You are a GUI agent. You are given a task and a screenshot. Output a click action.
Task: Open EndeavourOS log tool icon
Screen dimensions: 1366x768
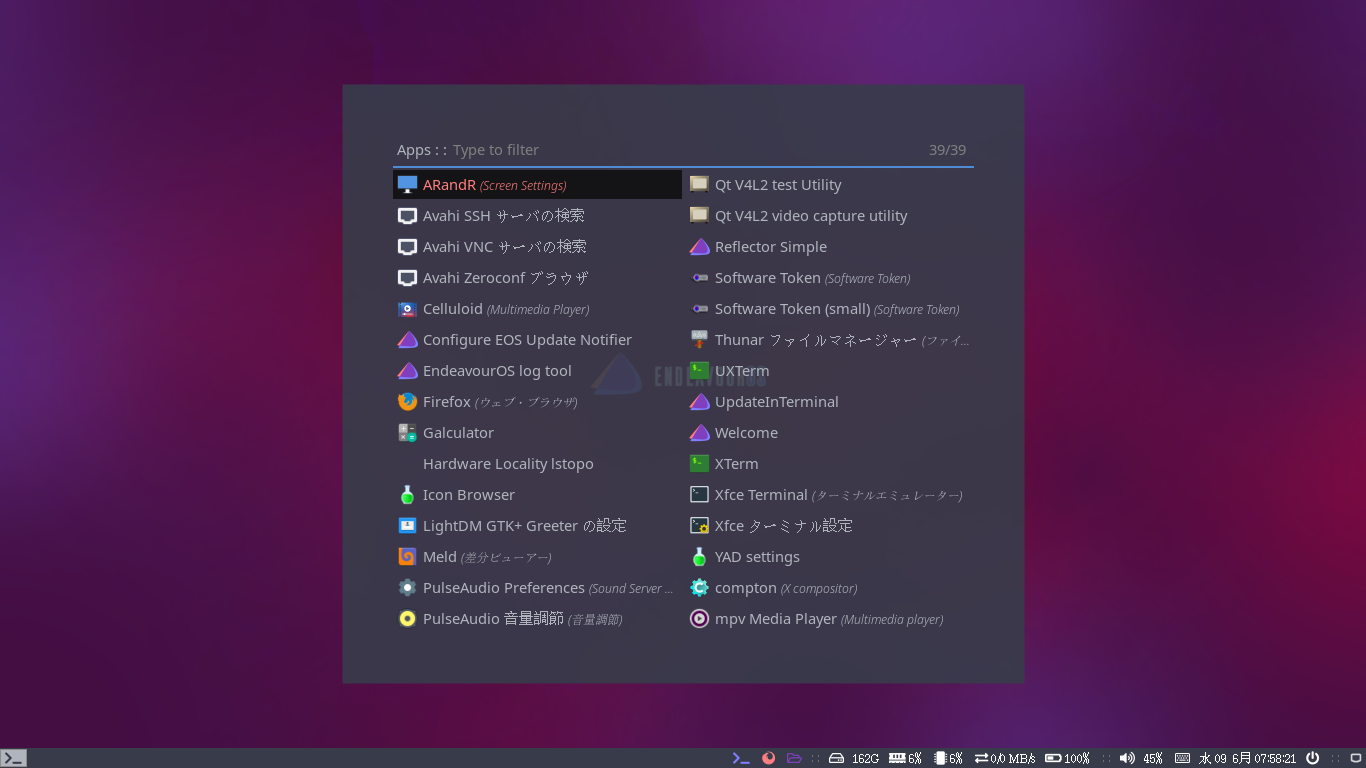(x=407, y=371)
